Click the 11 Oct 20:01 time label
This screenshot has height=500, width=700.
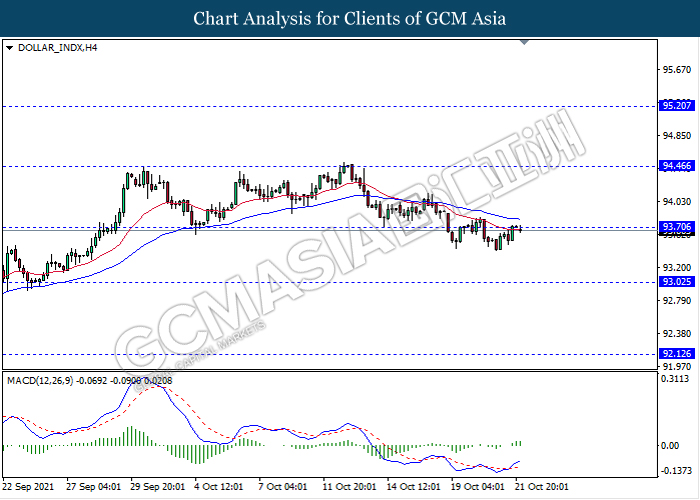350,487
